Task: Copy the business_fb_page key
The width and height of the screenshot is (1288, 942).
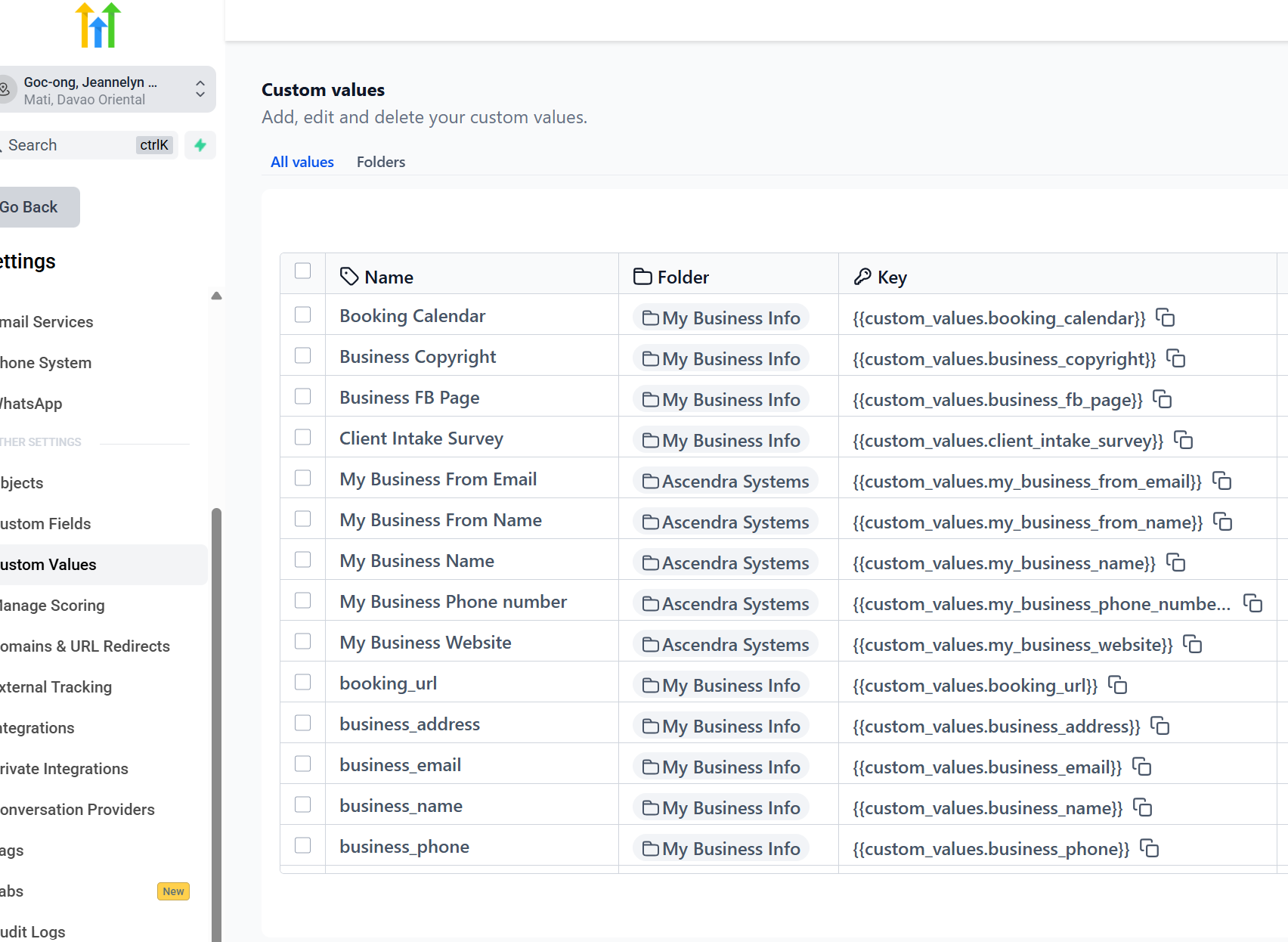Action: click(1163, 399)
